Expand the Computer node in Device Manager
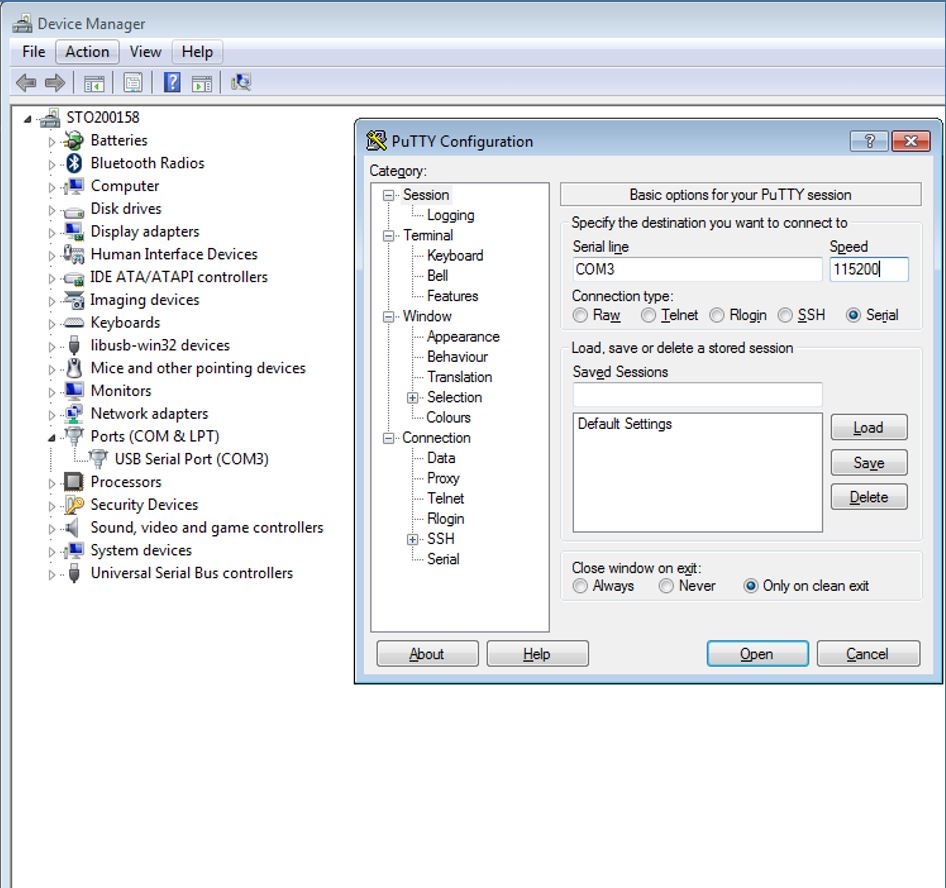 click(52, 187)
